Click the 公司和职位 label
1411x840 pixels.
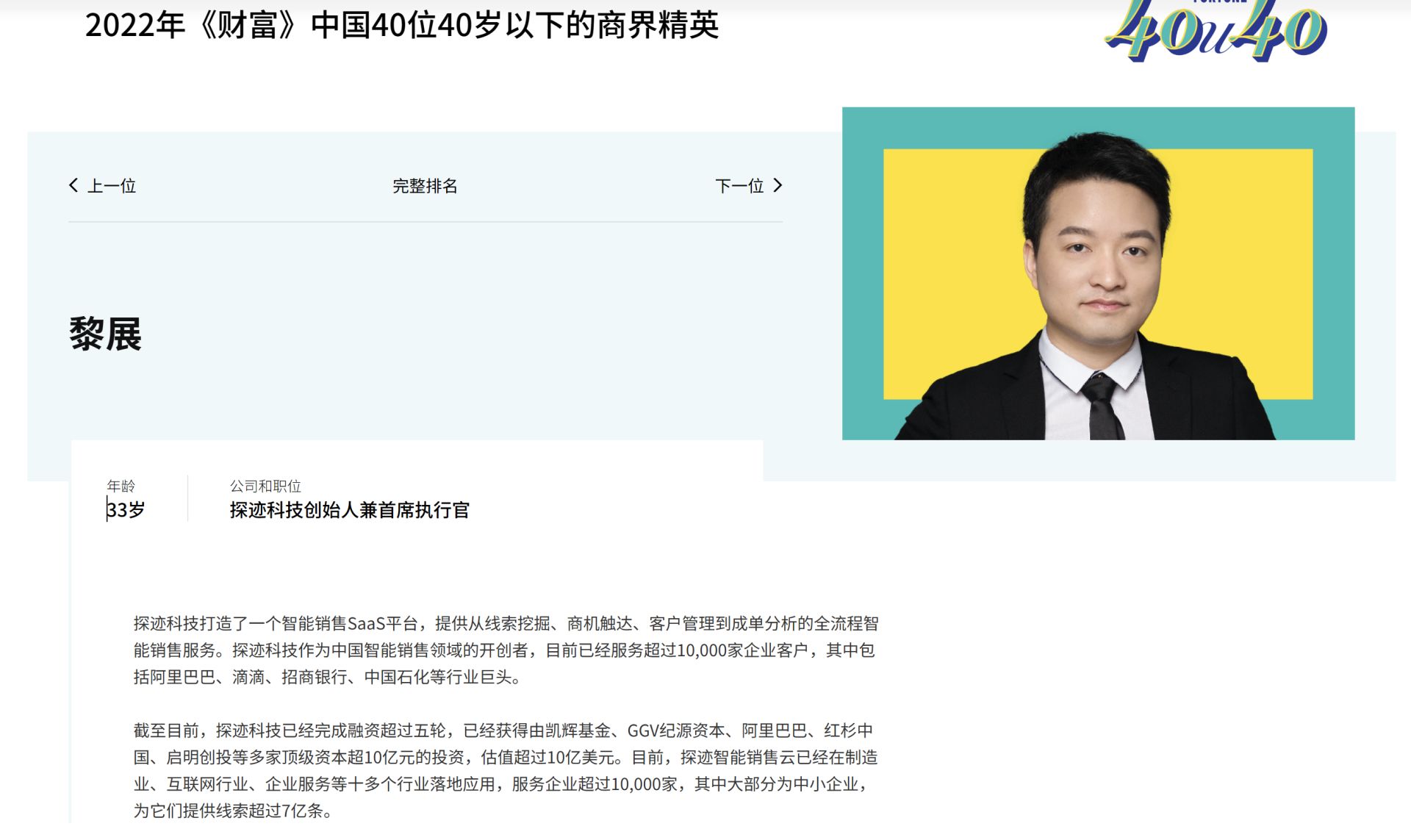[265, 486]
